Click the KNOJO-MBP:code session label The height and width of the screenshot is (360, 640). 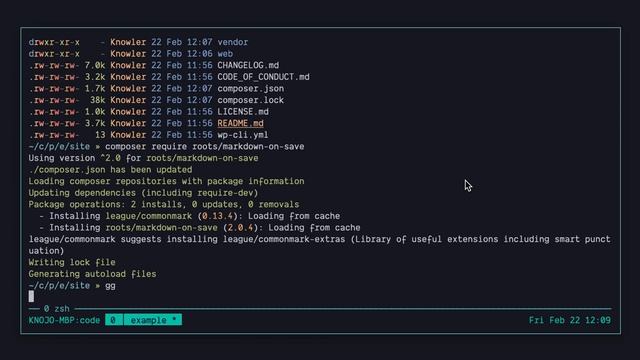click(x=64, y=320)
